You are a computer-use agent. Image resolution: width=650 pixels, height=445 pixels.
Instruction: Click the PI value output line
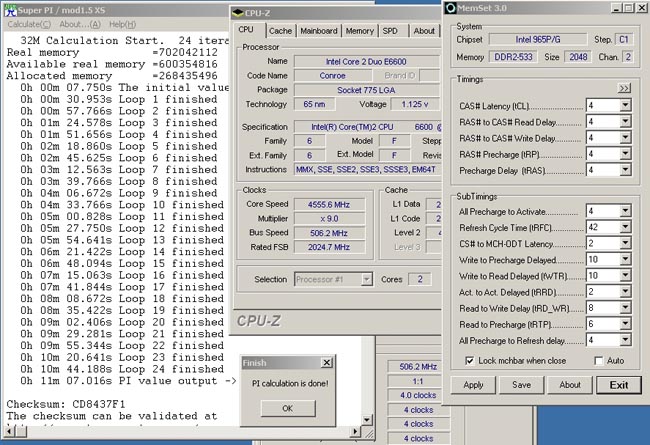[129, 381]
